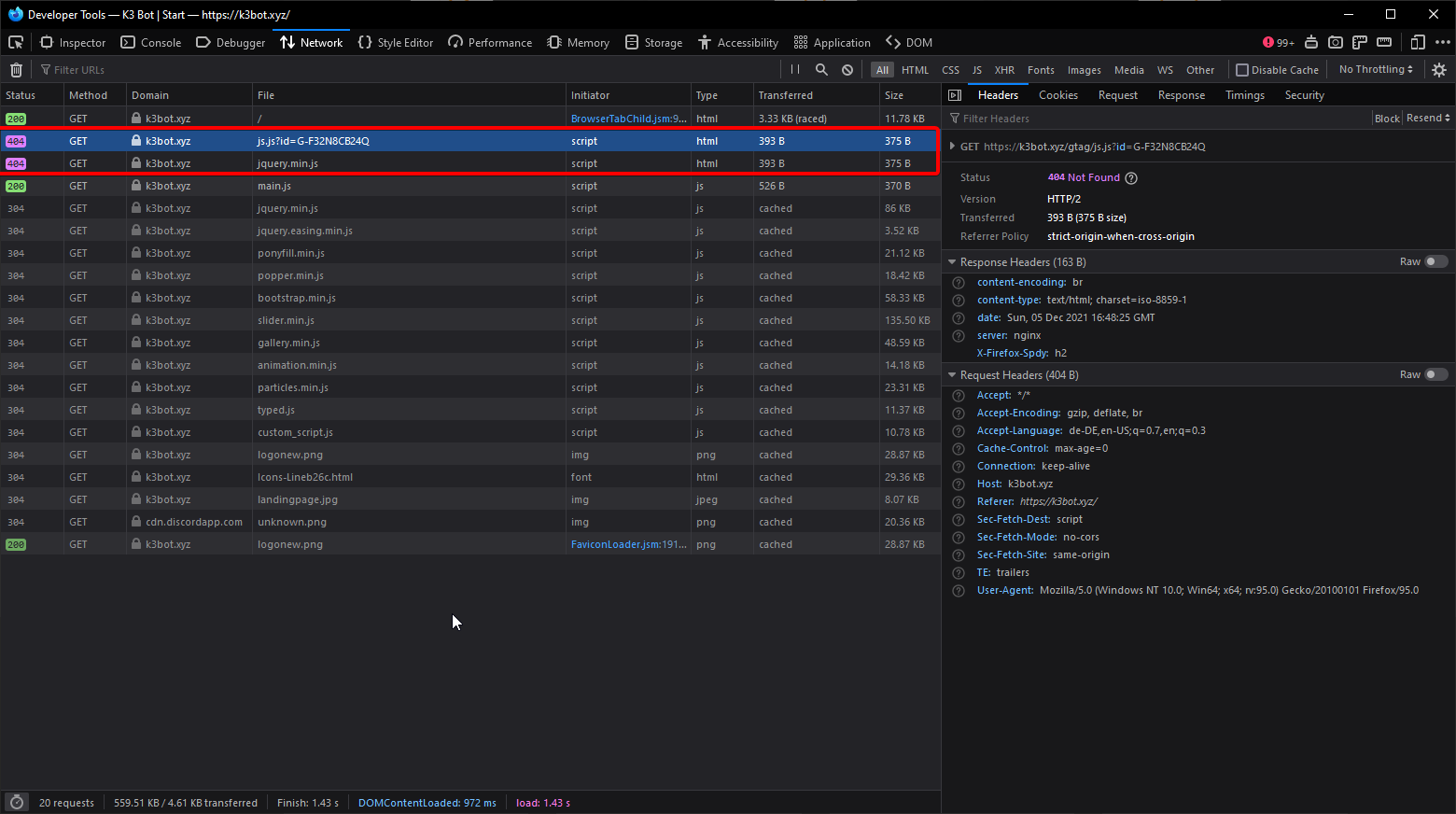Screen dimensions: 1456x814
Task: Open the request blocking icon
Action: [x=847, y=70]
